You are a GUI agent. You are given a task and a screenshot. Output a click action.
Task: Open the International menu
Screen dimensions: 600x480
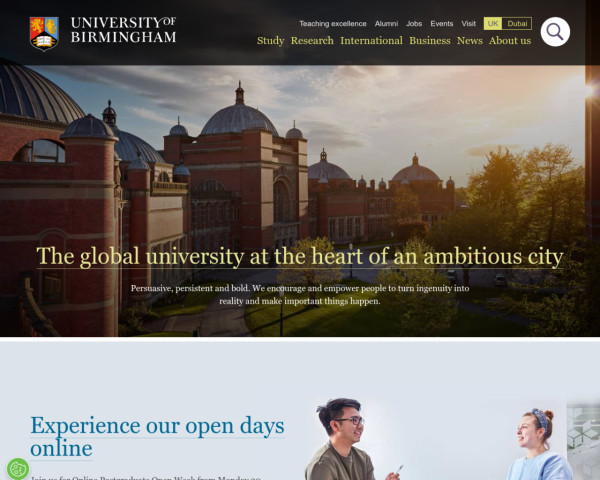[371, 41]
